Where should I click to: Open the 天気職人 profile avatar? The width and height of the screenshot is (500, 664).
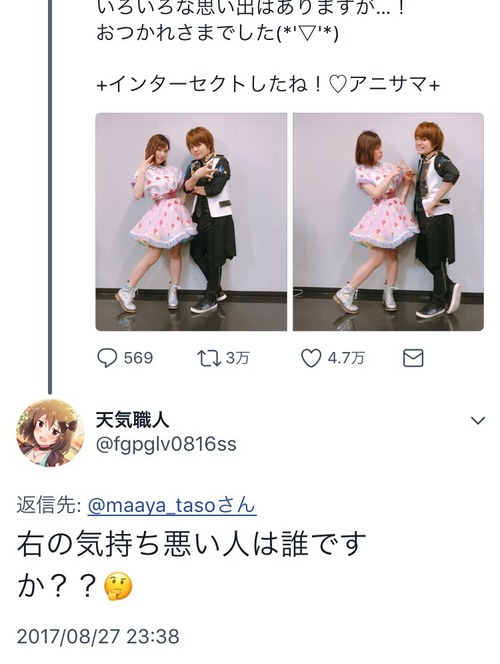pos(50,433)
